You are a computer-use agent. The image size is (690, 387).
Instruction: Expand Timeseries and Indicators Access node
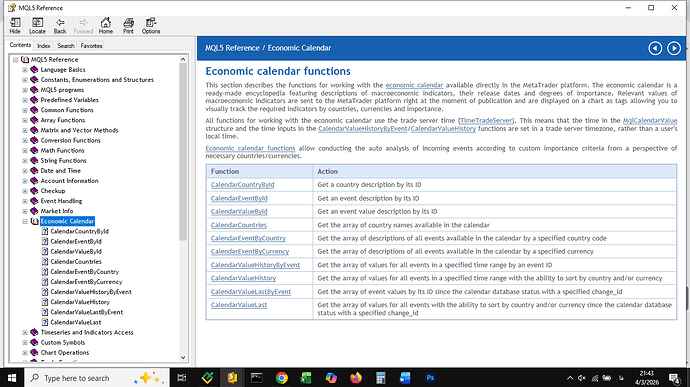tap(25, 332)
